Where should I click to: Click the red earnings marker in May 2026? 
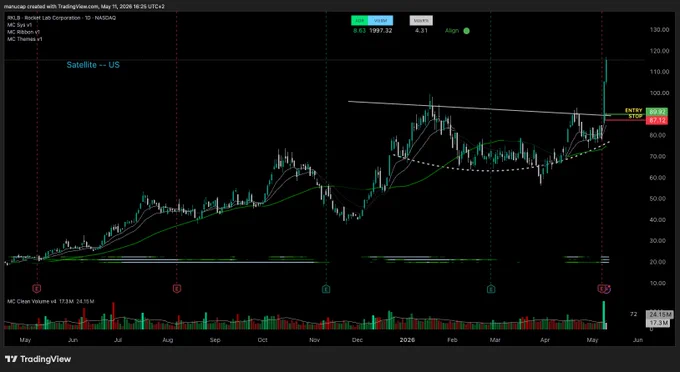pyautogui.click(x=602, y=288)
